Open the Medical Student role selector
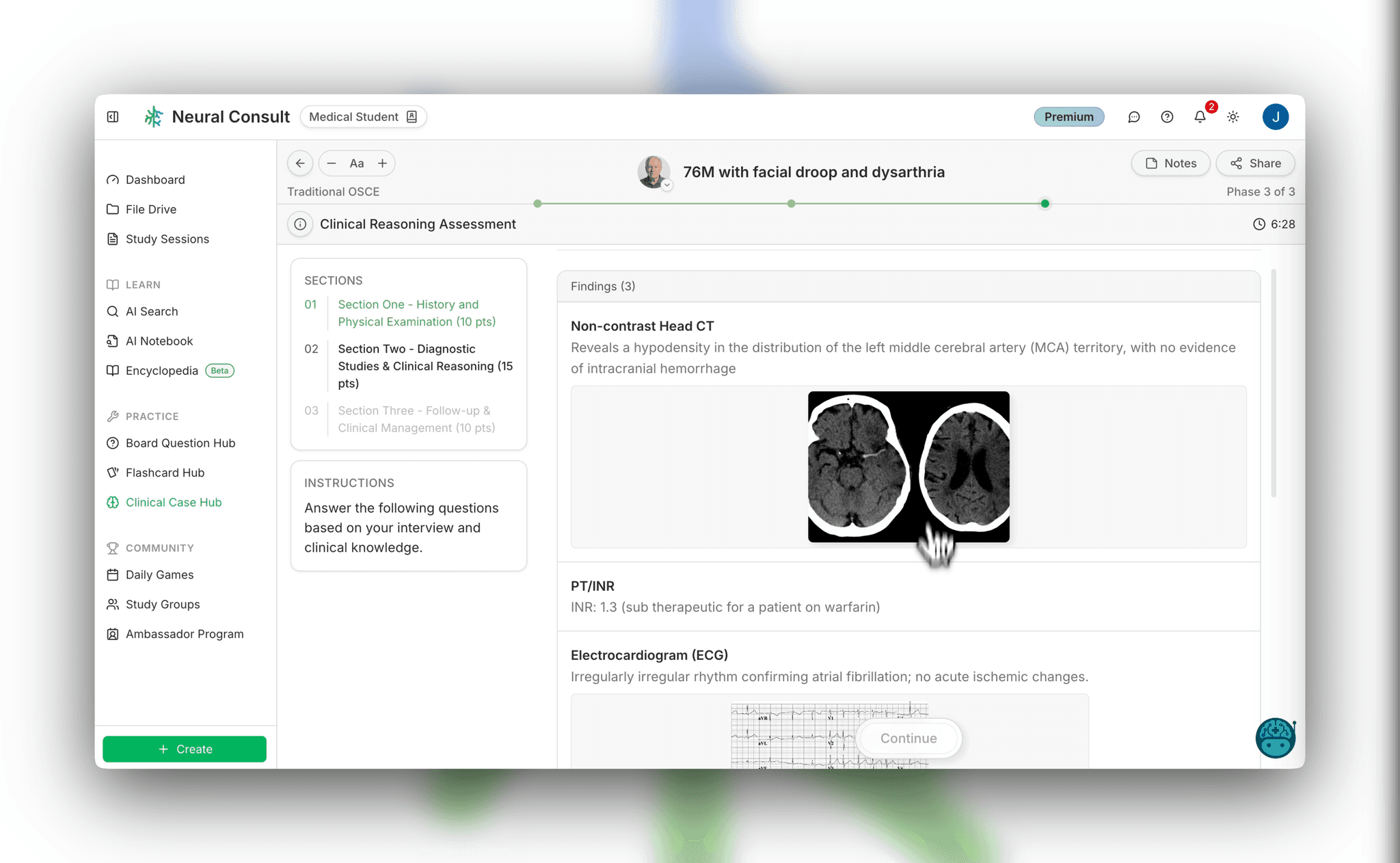 363,117
